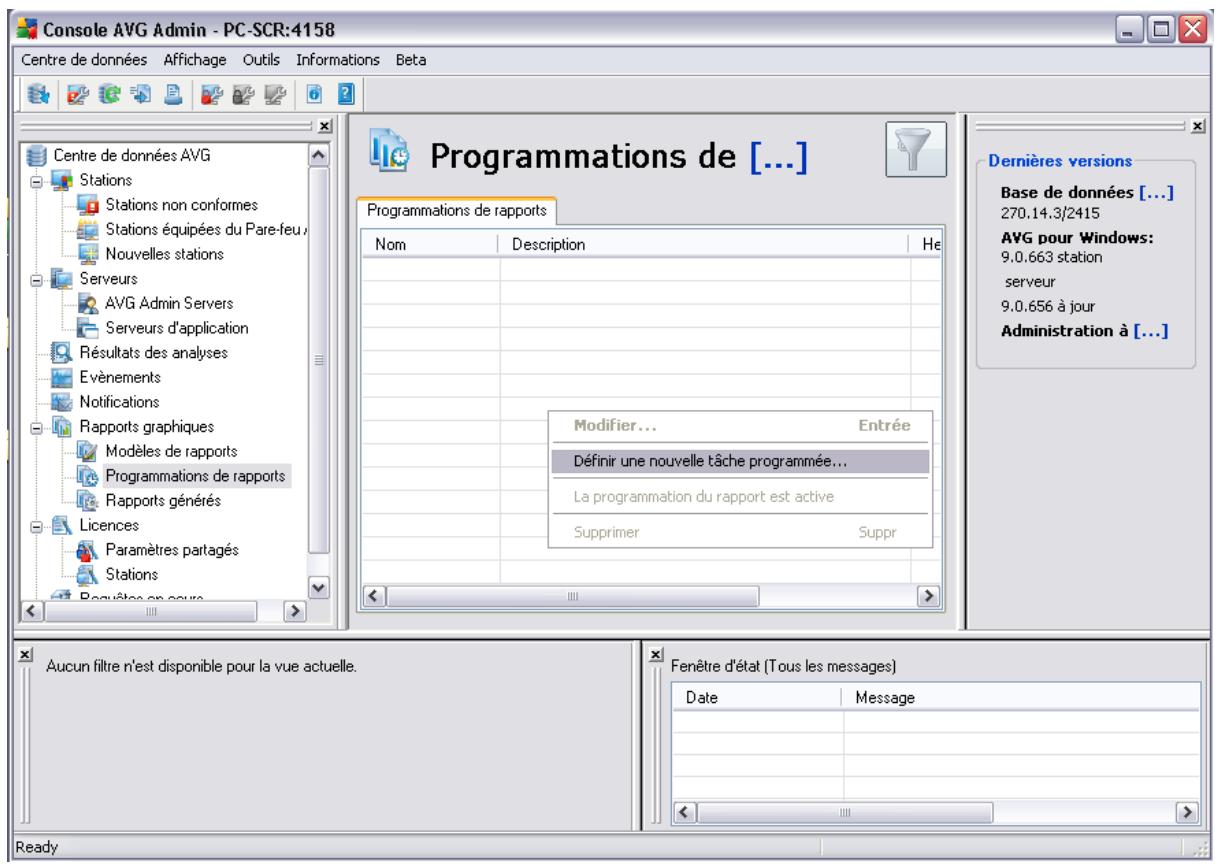Viewport: 1218px width, 864px height.
Task: Click the Résultats des analyses magnifier icon
Action: click(x=63, y=352)
